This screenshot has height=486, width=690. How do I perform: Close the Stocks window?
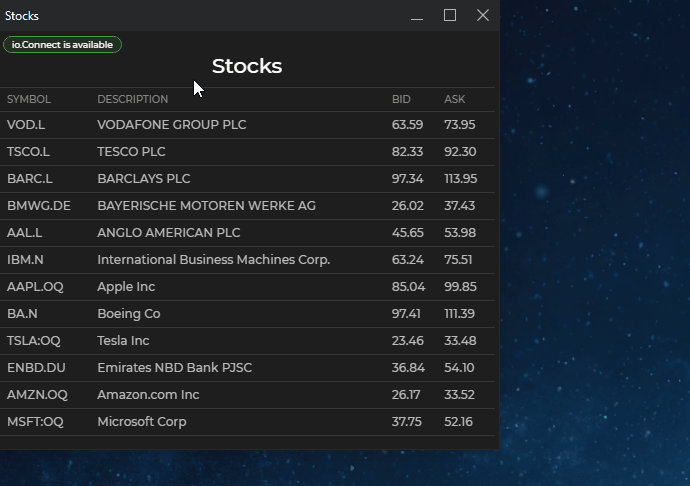coord(483,15)
